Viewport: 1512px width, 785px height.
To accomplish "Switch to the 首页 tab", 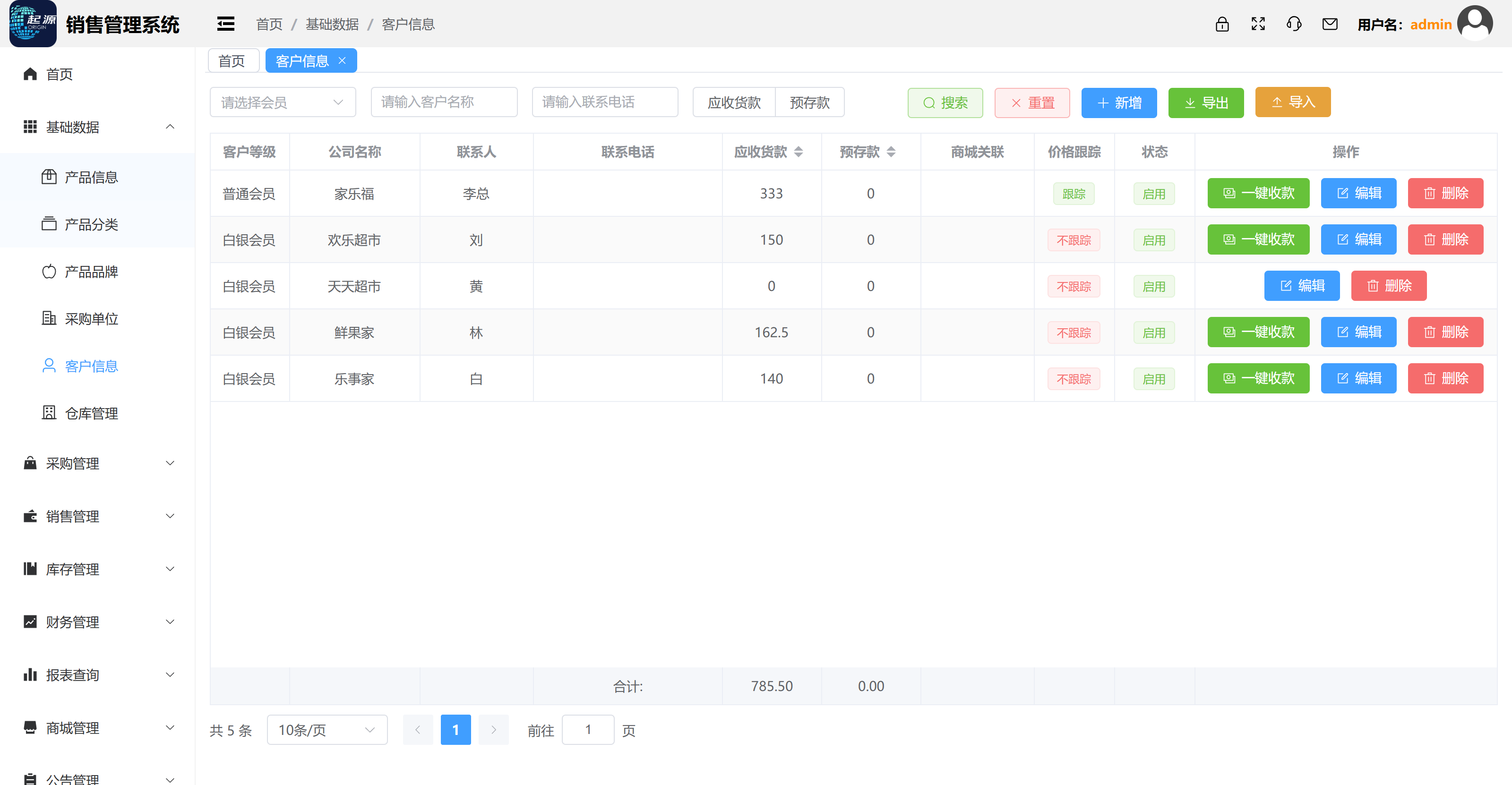I will click(x=232, y=60).
